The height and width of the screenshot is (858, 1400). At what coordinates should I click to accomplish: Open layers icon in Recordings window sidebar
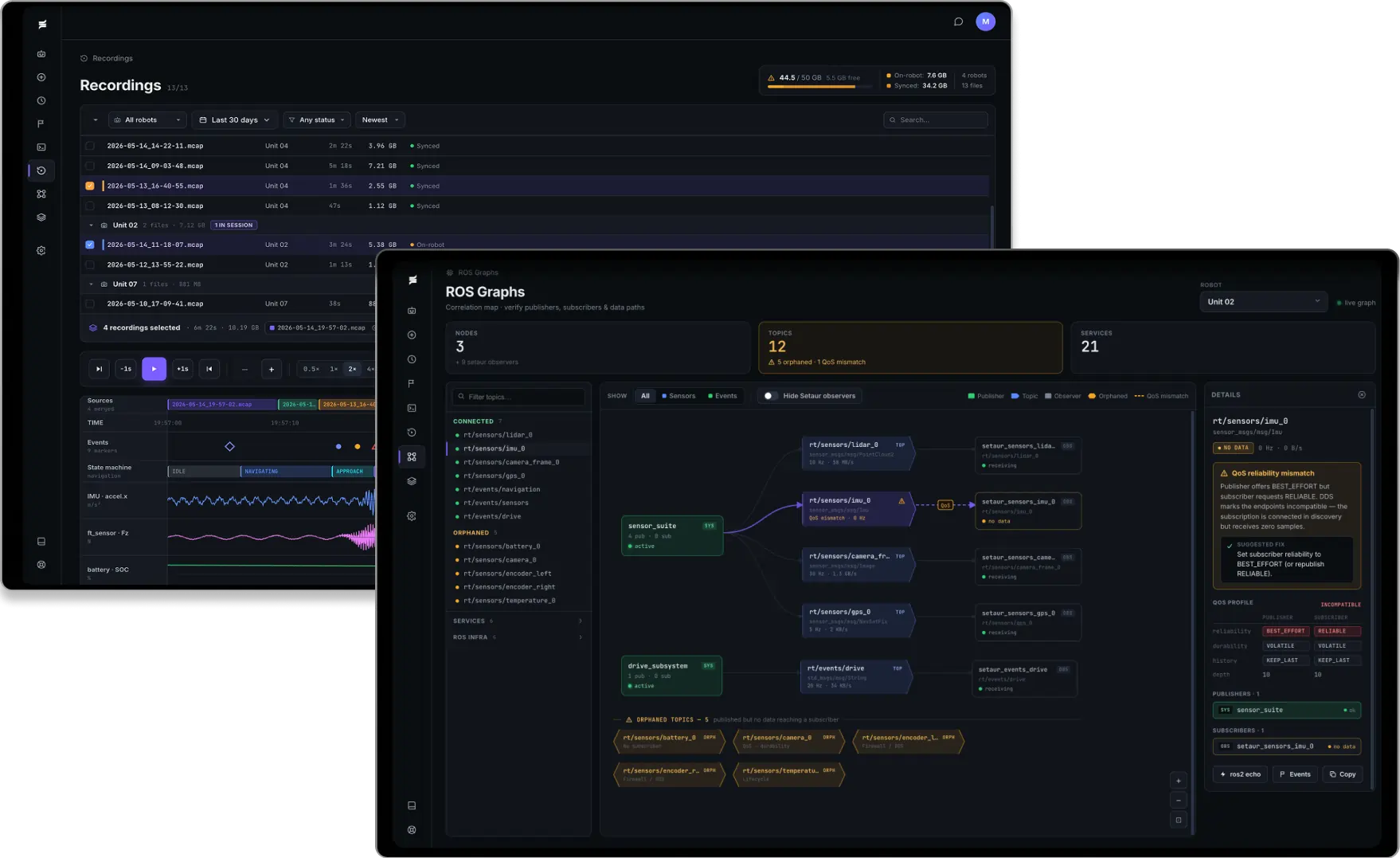pos(41,217)
